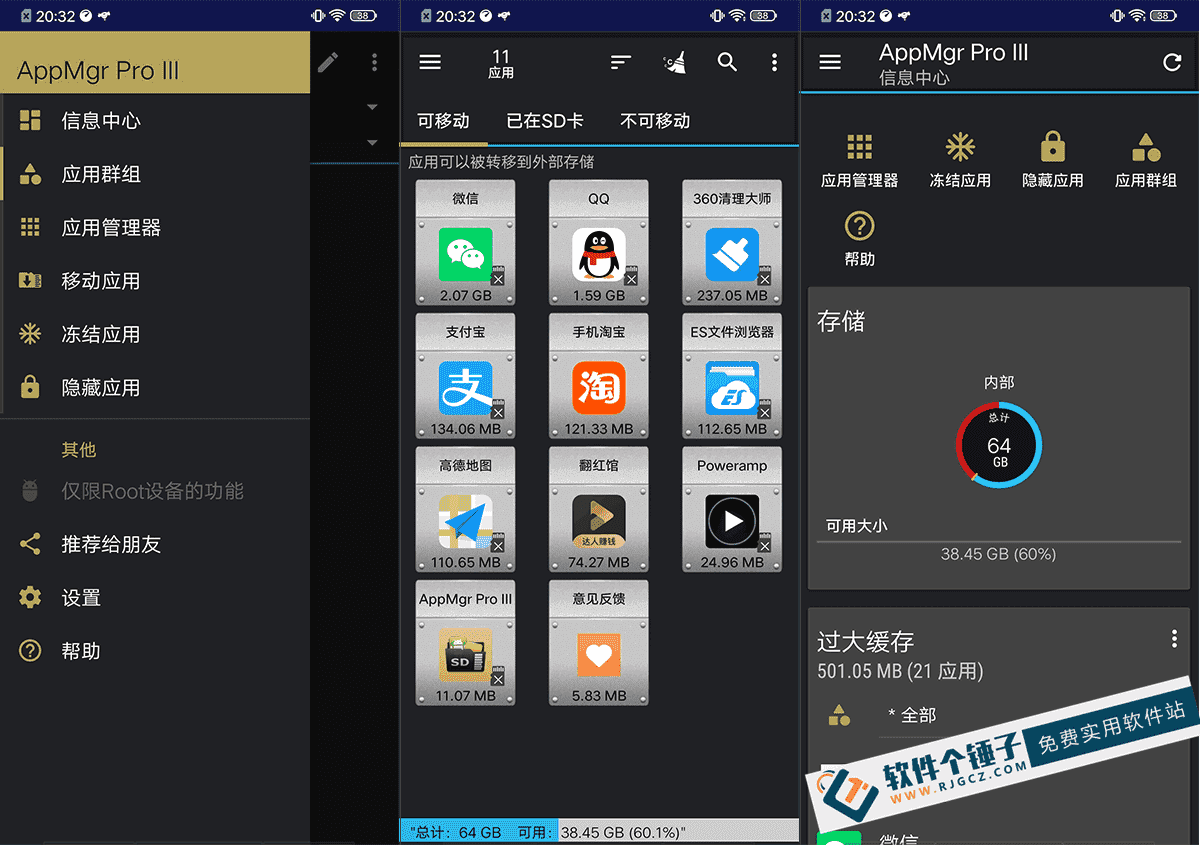Switch to the 可移动 tab

tap(443, 121)
